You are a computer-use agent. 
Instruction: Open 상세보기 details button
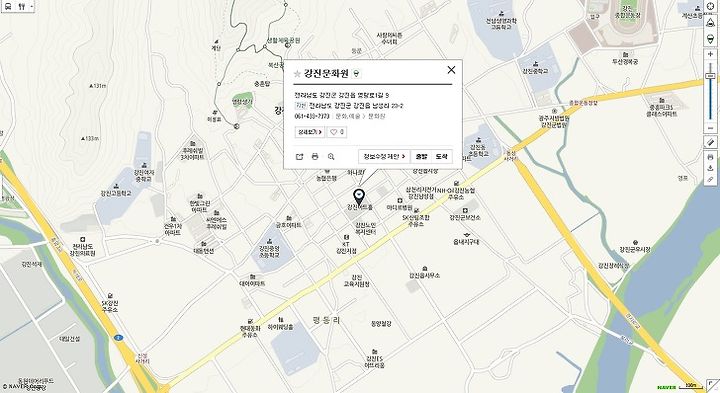click(309, 132)
